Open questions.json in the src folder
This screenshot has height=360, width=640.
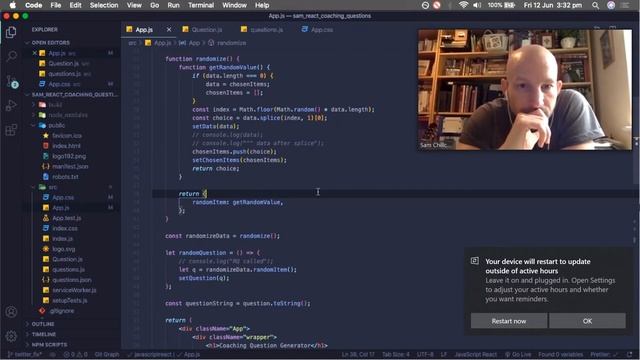pyautogui.click(x=71, y=280)
